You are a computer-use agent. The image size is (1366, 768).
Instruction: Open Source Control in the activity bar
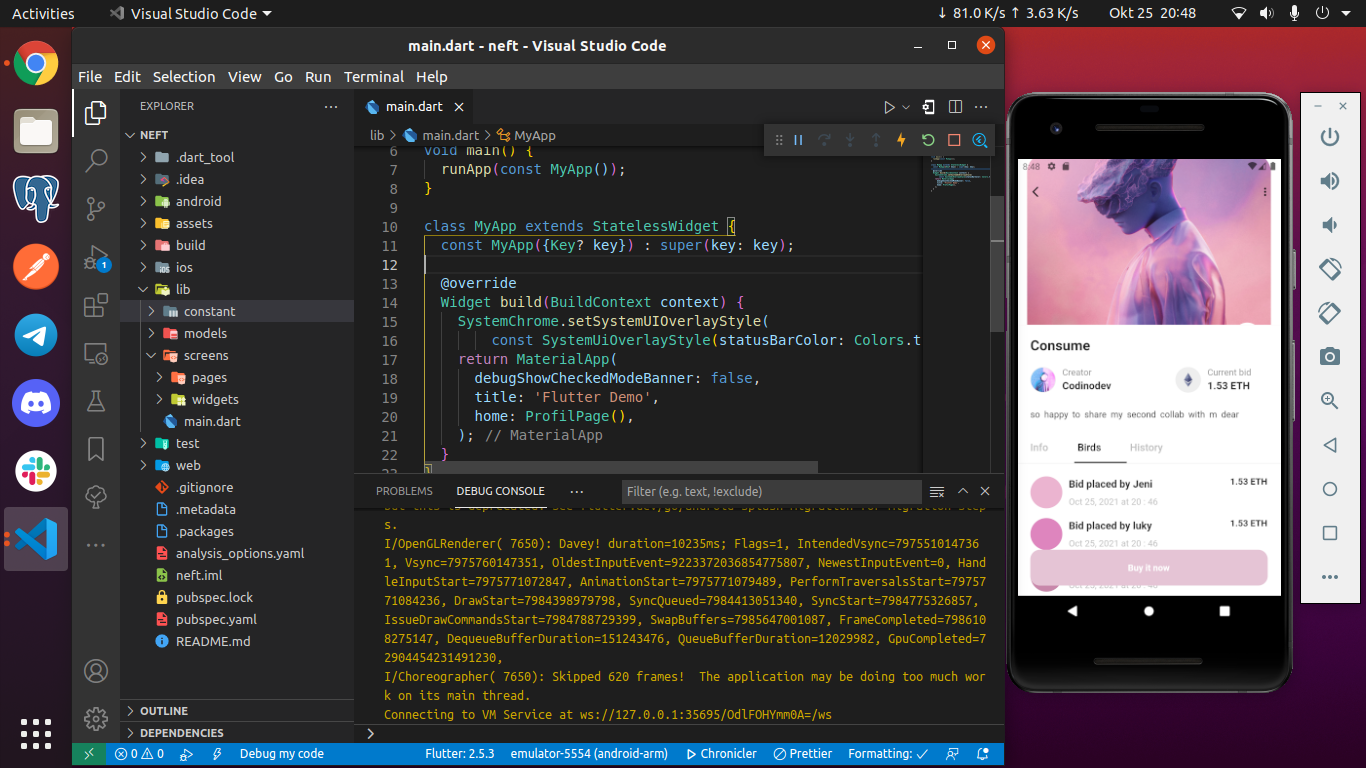pos(95,209)
